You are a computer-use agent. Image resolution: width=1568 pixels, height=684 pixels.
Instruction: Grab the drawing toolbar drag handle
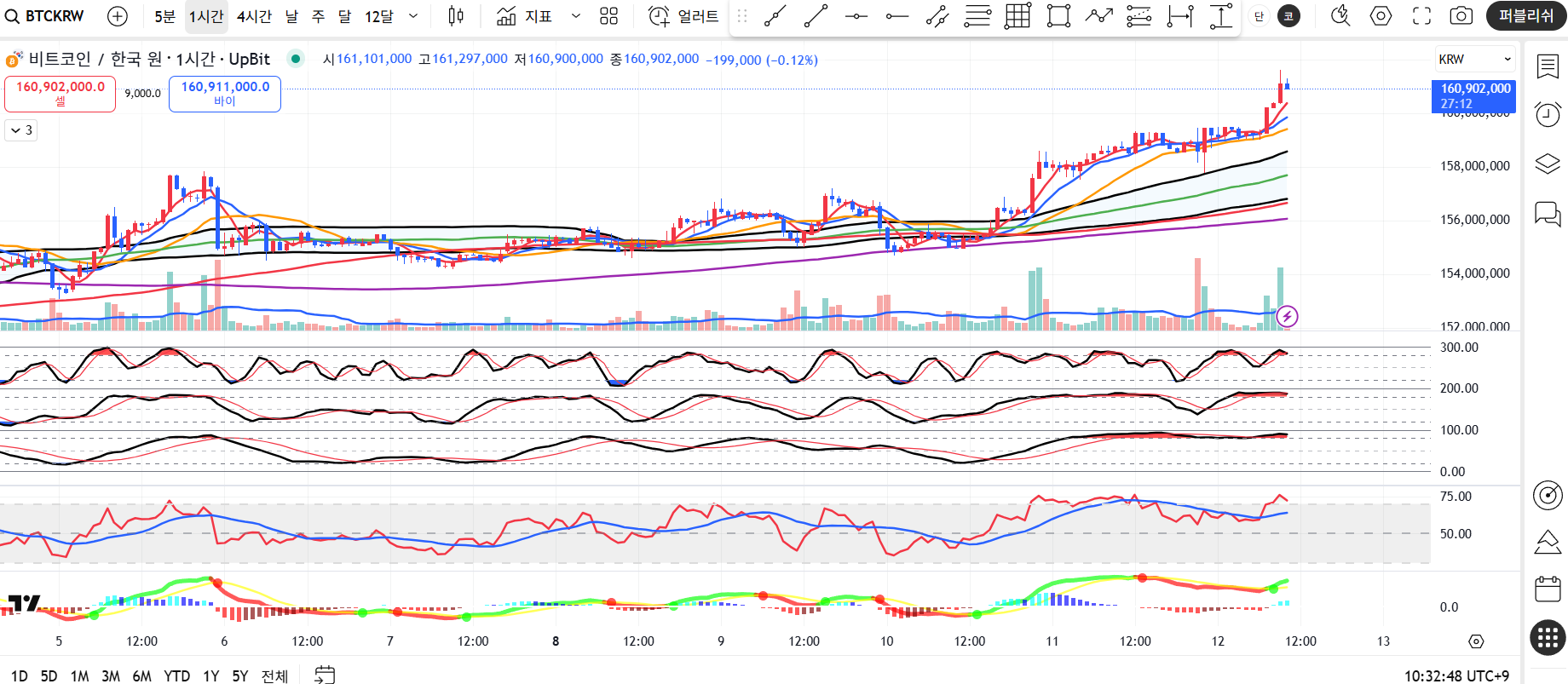click(742, 16)
